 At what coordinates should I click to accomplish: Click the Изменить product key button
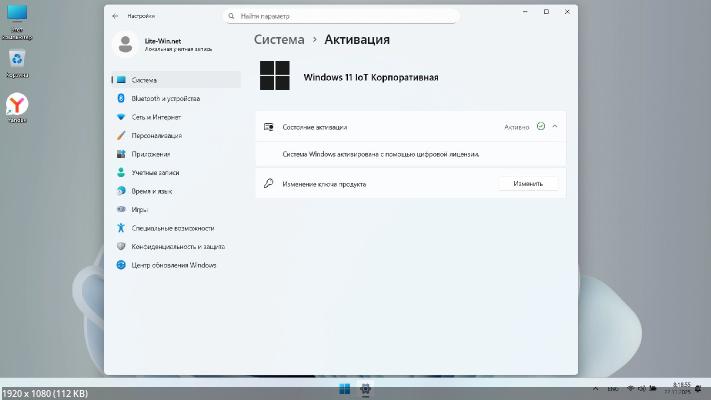528,184
